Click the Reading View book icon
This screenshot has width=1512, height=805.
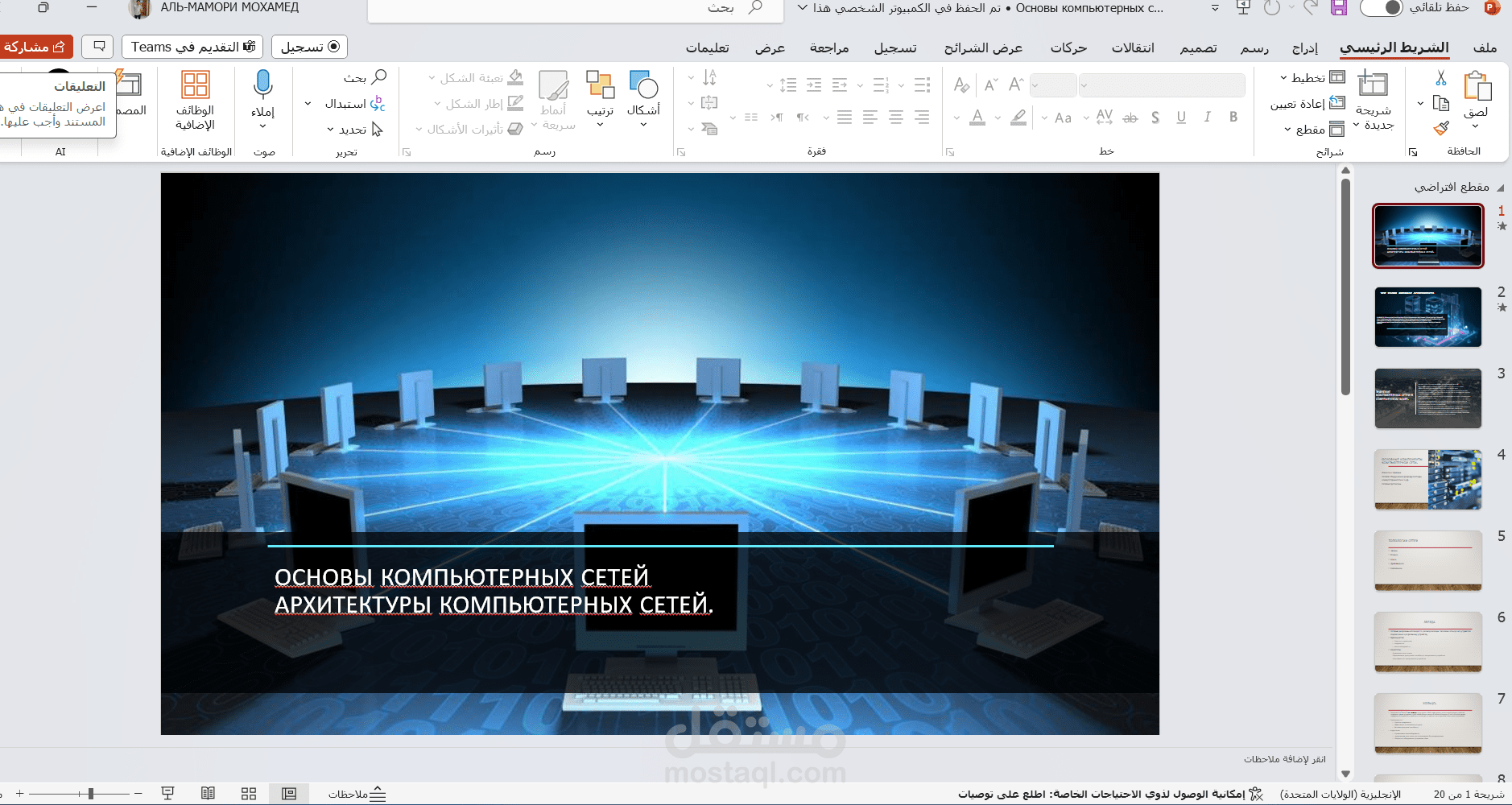(x=208, y=794)
